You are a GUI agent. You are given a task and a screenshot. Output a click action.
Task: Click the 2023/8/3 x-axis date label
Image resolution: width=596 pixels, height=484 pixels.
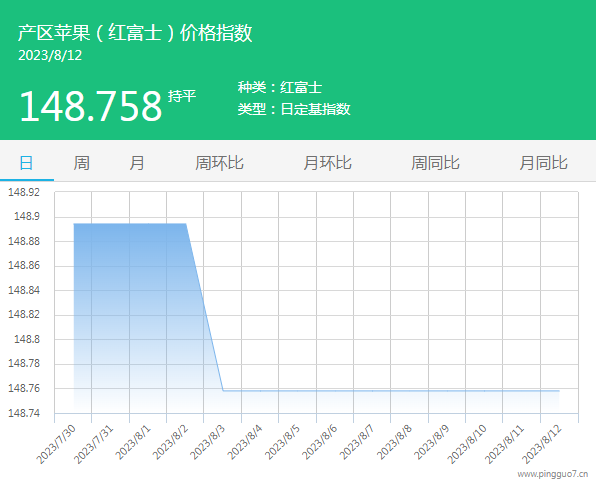(x=208, y=443)
